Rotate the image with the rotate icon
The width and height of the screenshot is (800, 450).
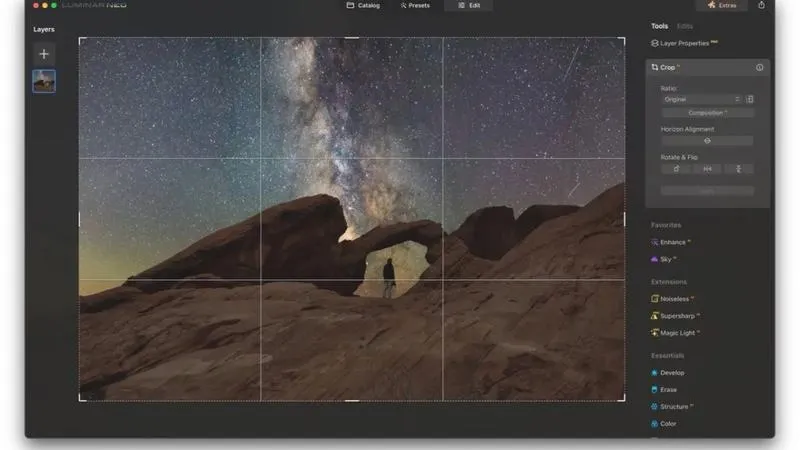click(676, 169)
